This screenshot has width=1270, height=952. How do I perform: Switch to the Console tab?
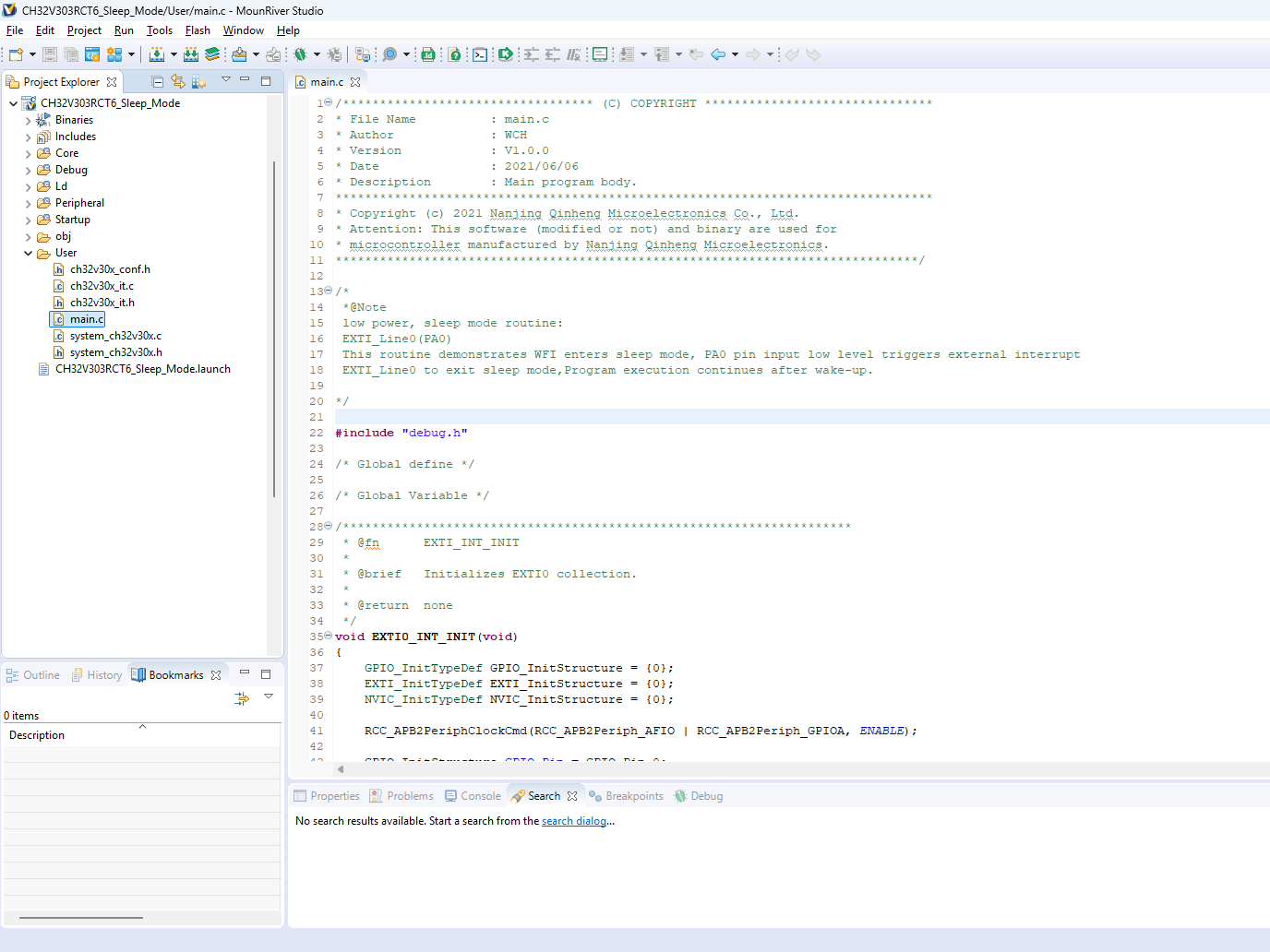tap(473, 796)
